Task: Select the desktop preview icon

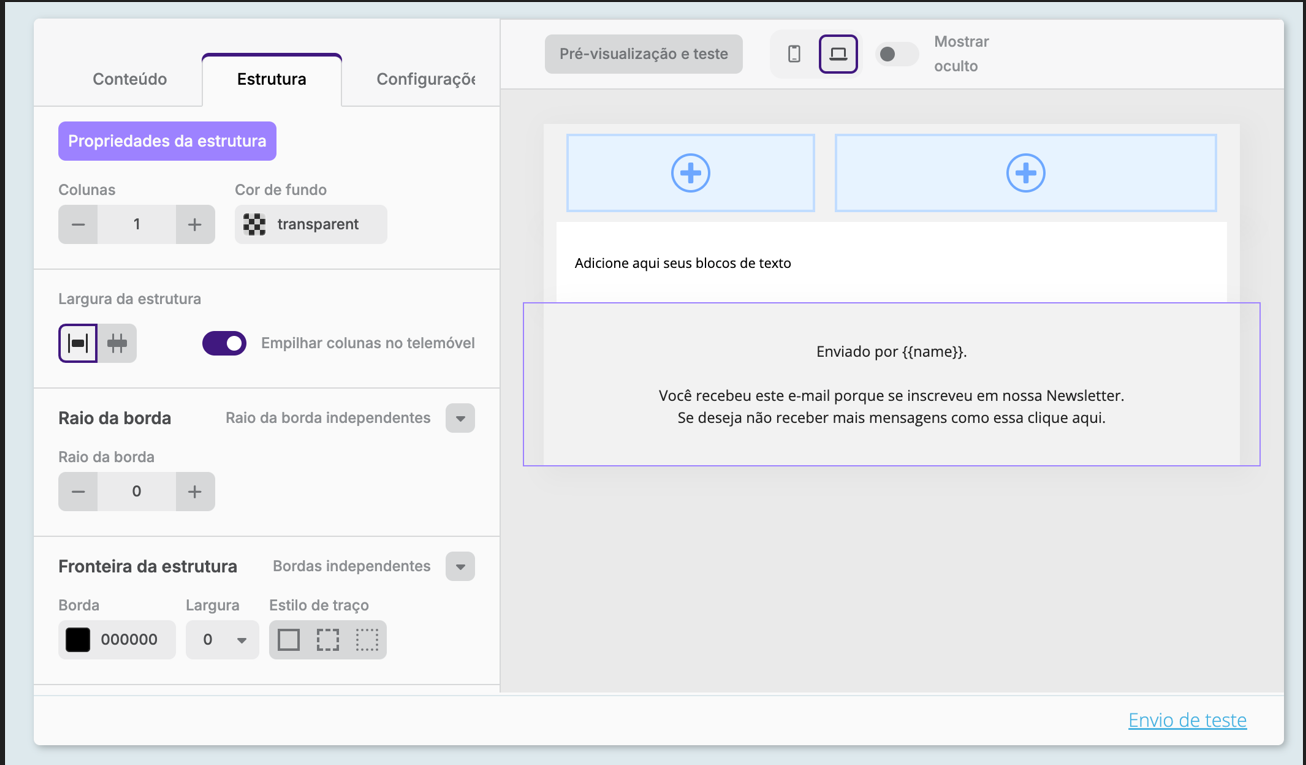Action: pyautogui.click(x=838, y=54)
